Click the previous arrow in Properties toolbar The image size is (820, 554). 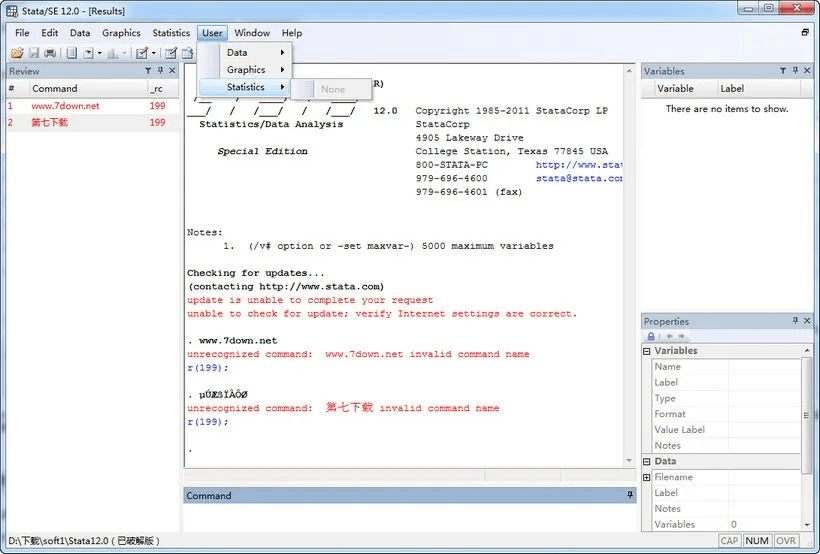(669, 336)
